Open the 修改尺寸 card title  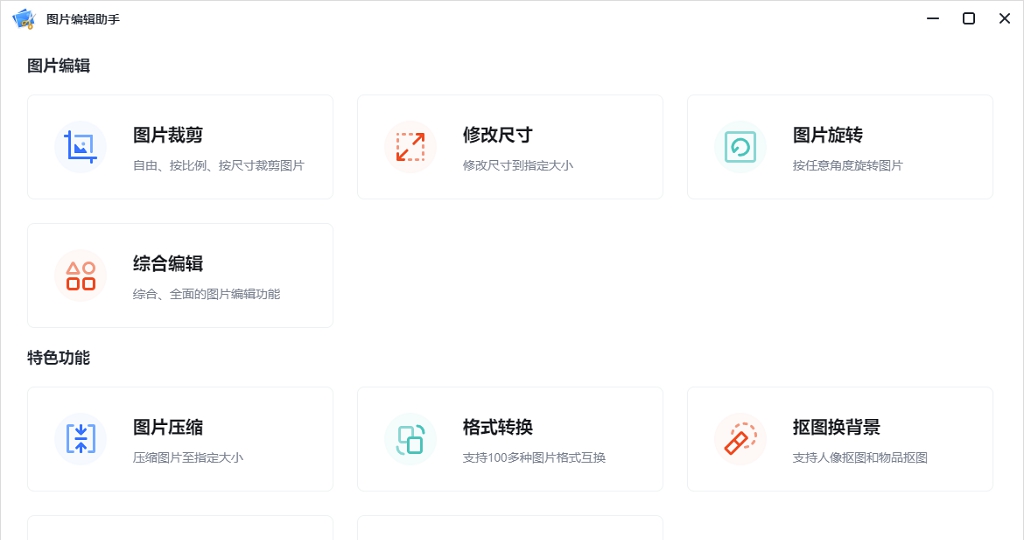[x=498, y=135]
